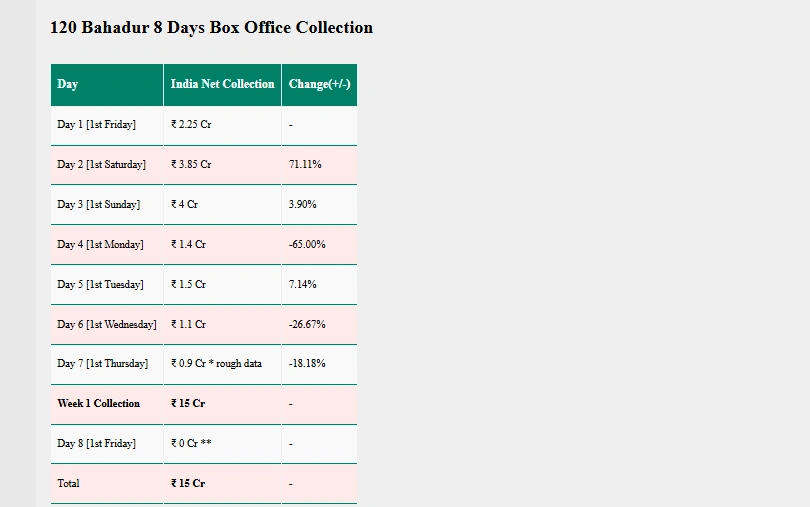
Task: Click the -65.00% change value
Action: (307, 244)
